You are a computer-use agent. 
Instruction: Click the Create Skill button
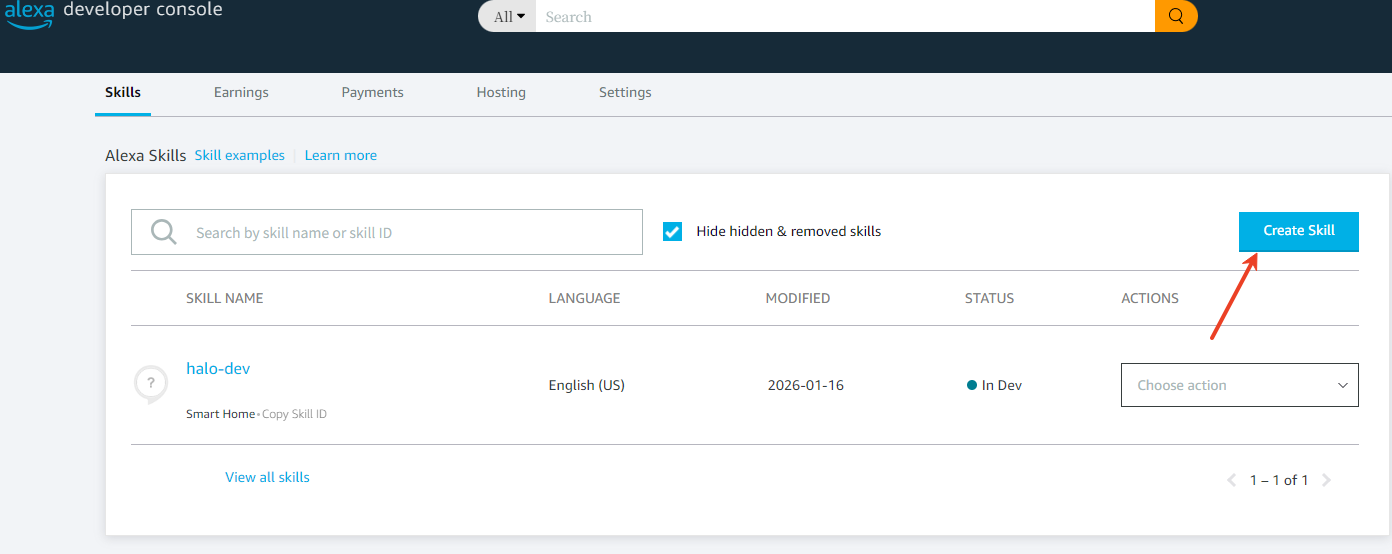[x=1299, y=231]
